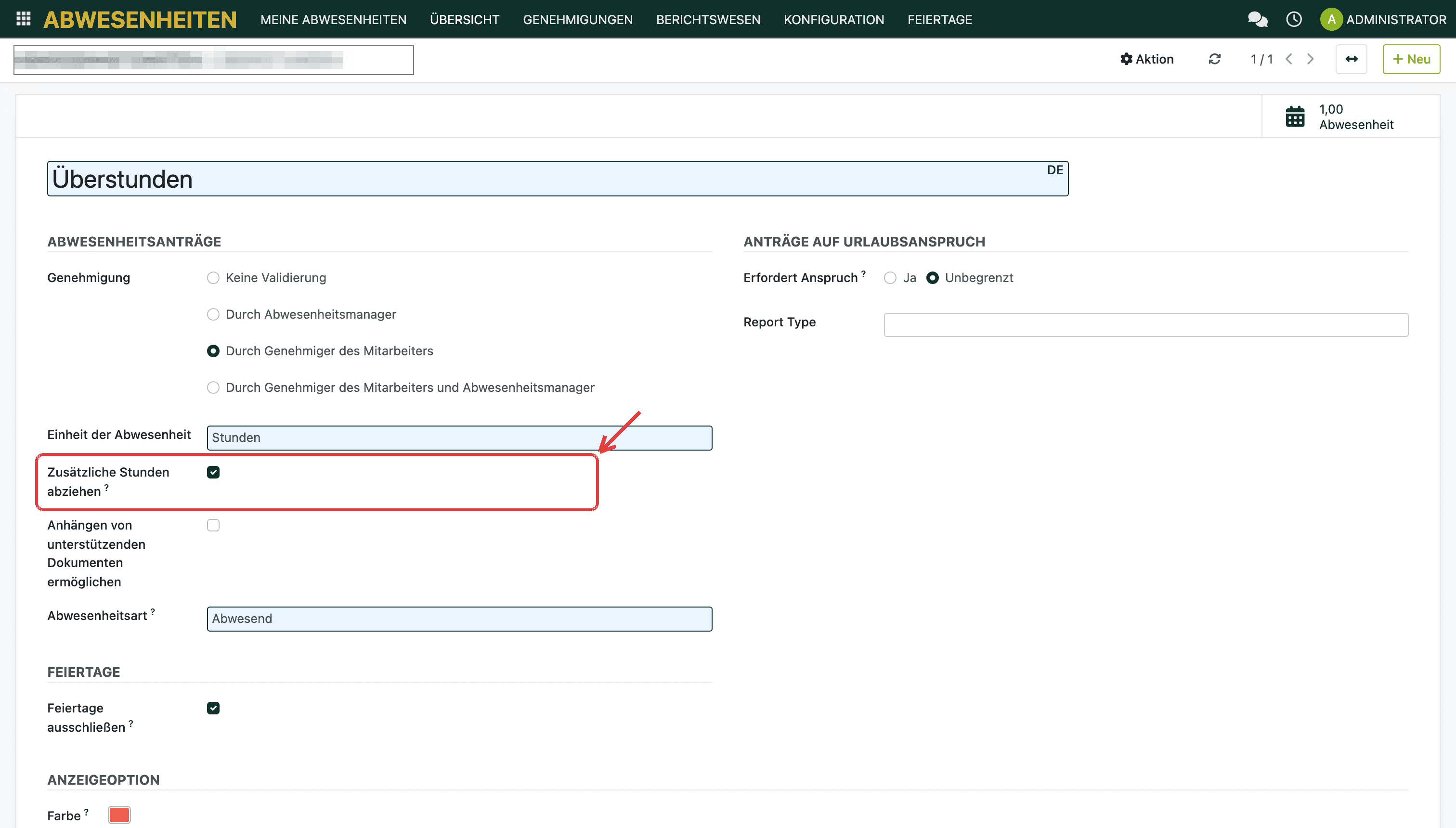
Task: Show help tooltip for Erfordert Anspruch
Action: [863, 273]
